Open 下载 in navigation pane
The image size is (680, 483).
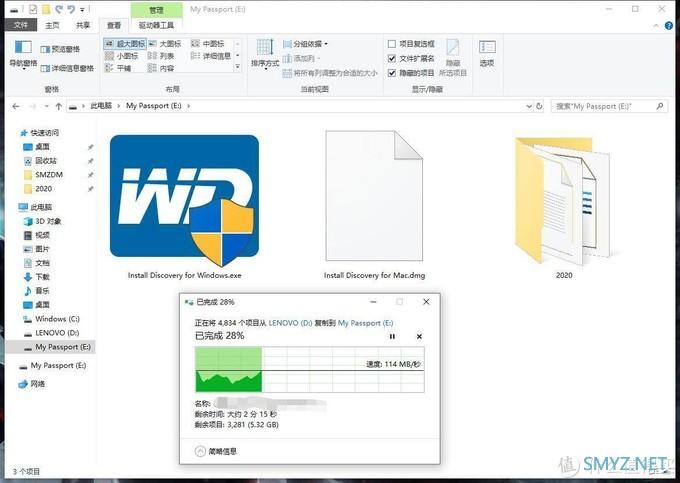click(x=42, y=277)
